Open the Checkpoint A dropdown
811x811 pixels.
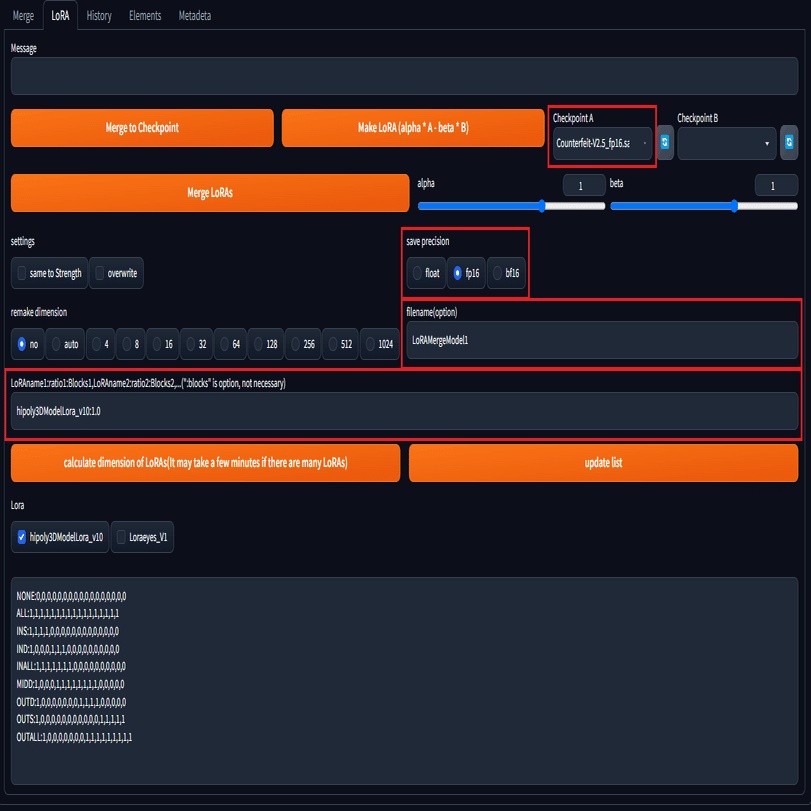603,143
